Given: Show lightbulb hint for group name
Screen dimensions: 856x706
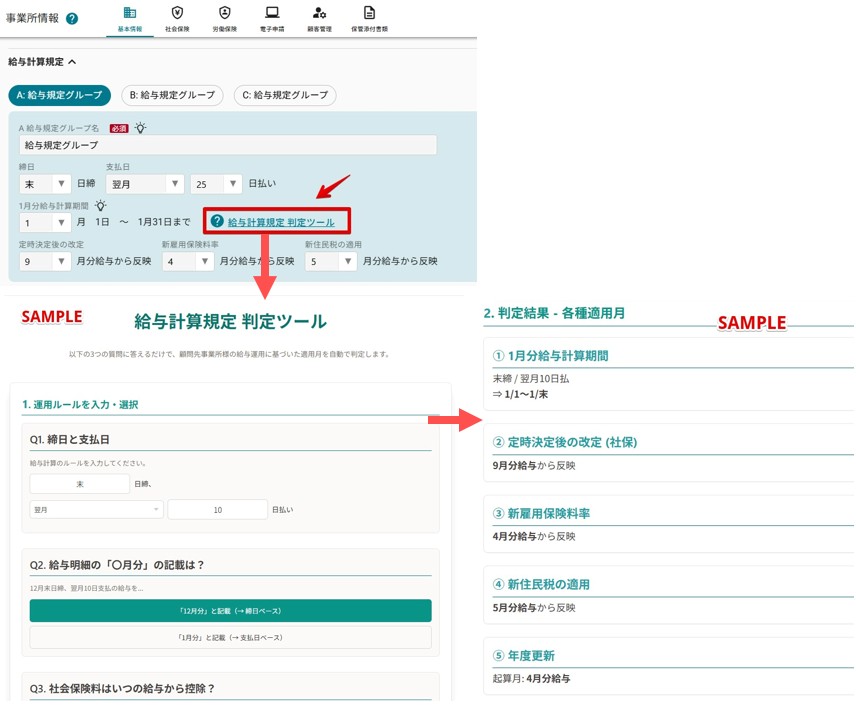Looking at the screenshot, I should [x=141, y=128].
